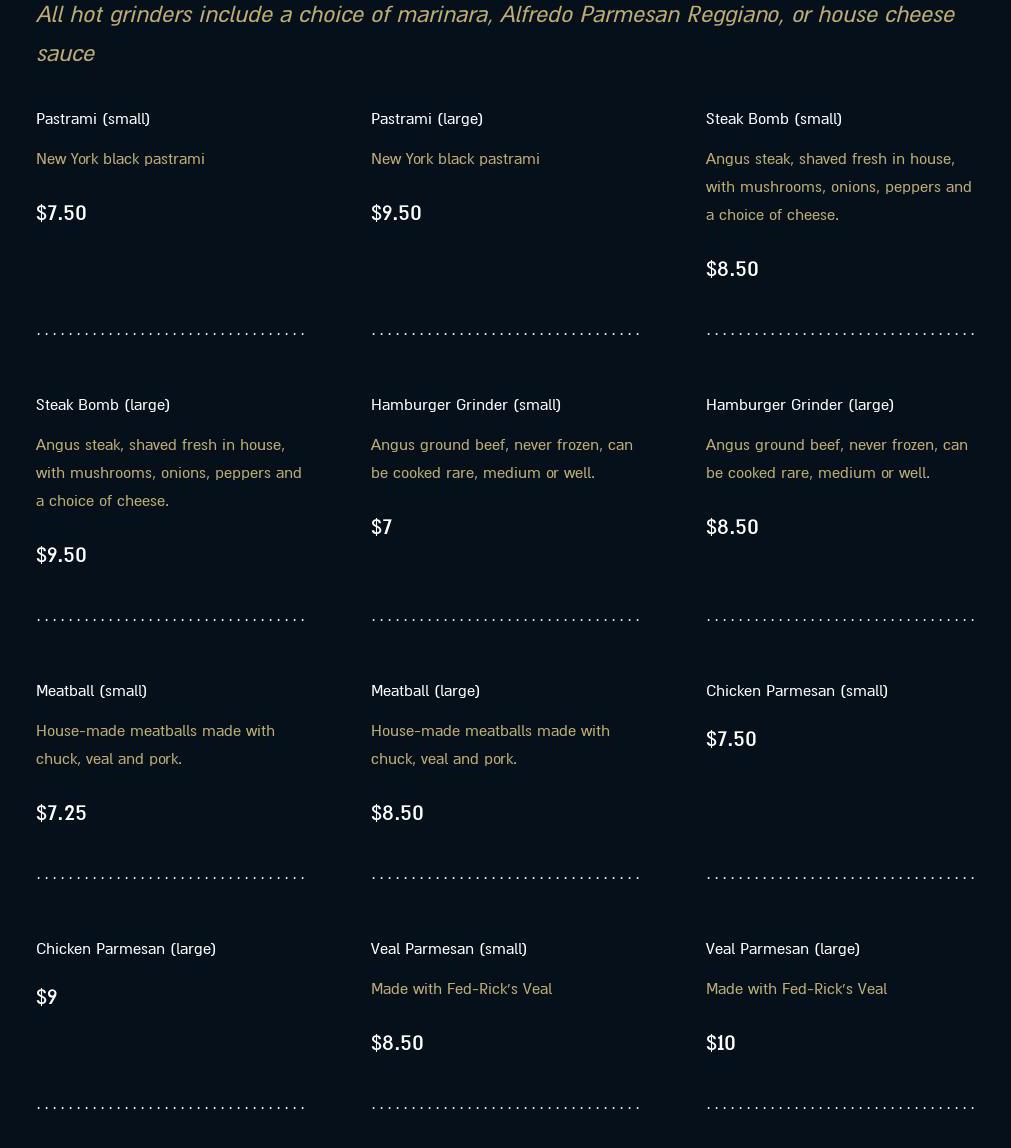Select the Pastrami (small) item title
Image resolution: width=1011 pixels, height=1148 pixels.
click(x=93, y=119)
